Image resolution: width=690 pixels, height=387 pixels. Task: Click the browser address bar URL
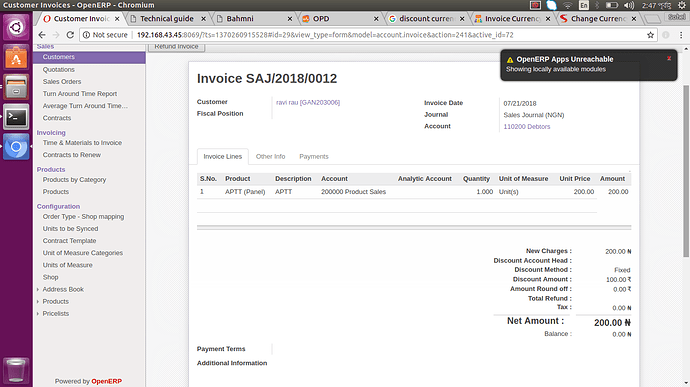click(x=325, y=35)
